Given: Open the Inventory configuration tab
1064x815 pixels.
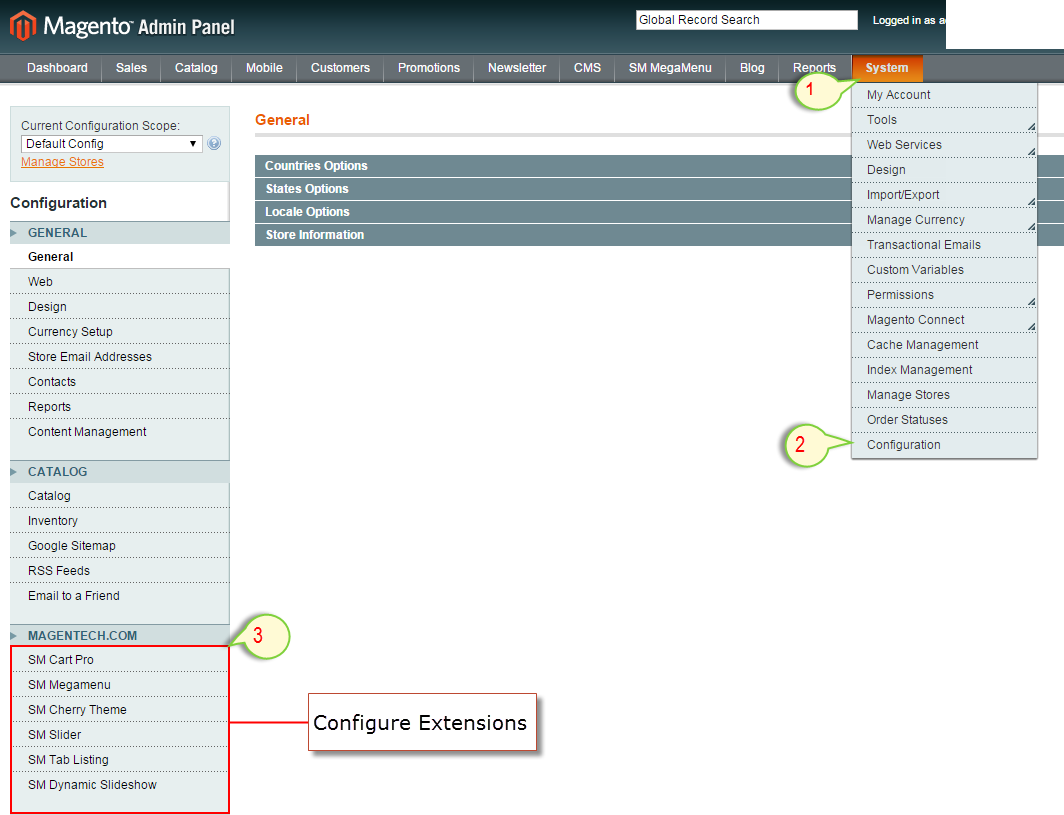Looking at the screenshot, I should tap(119, 521).
